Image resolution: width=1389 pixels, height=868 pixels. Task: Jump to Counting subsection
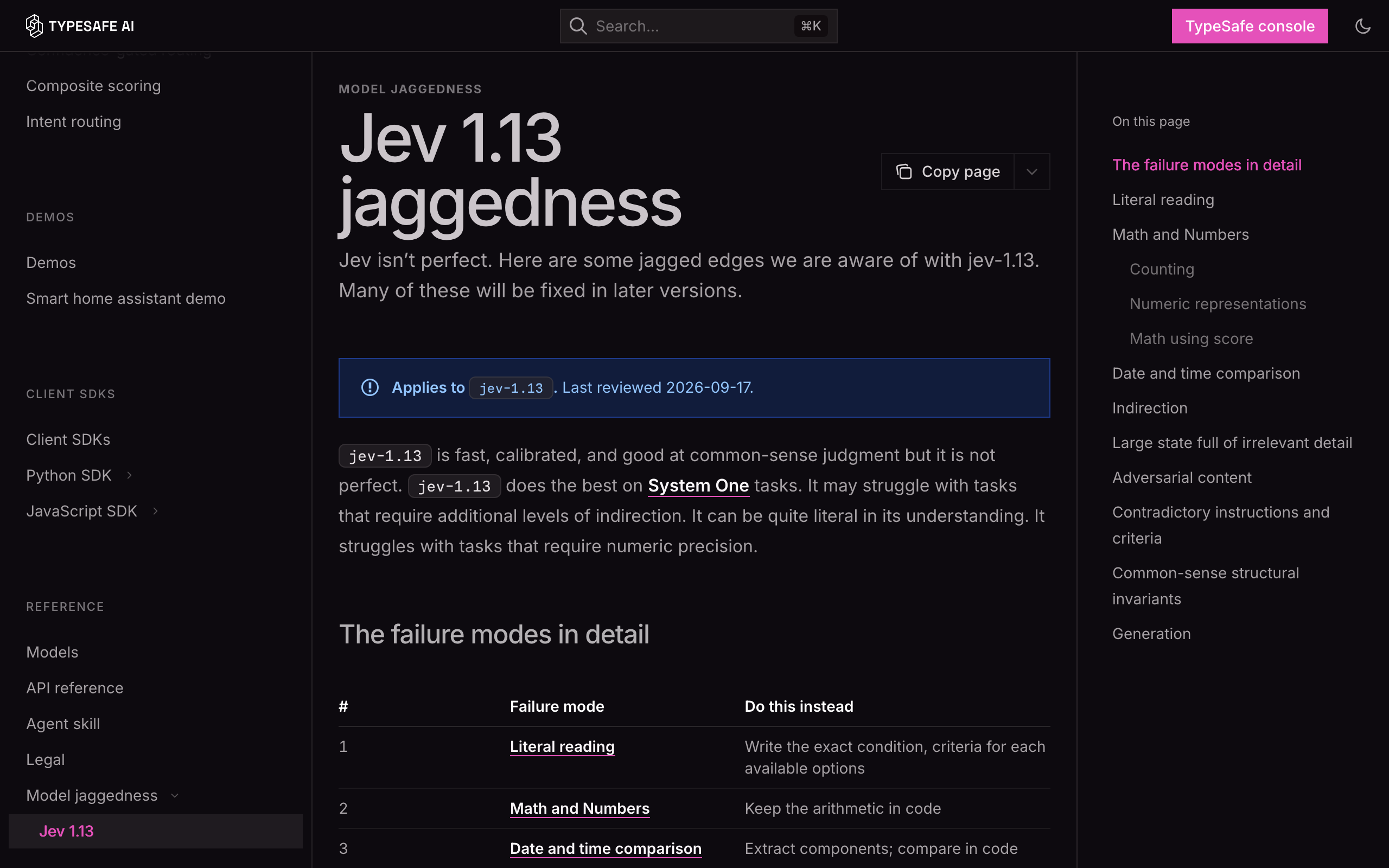pyautogui.click(x=1162, y=269)
